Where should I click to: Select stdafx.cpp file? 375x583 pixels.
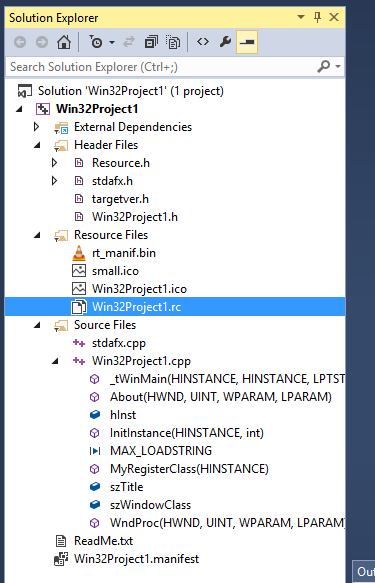pos(119,343)
